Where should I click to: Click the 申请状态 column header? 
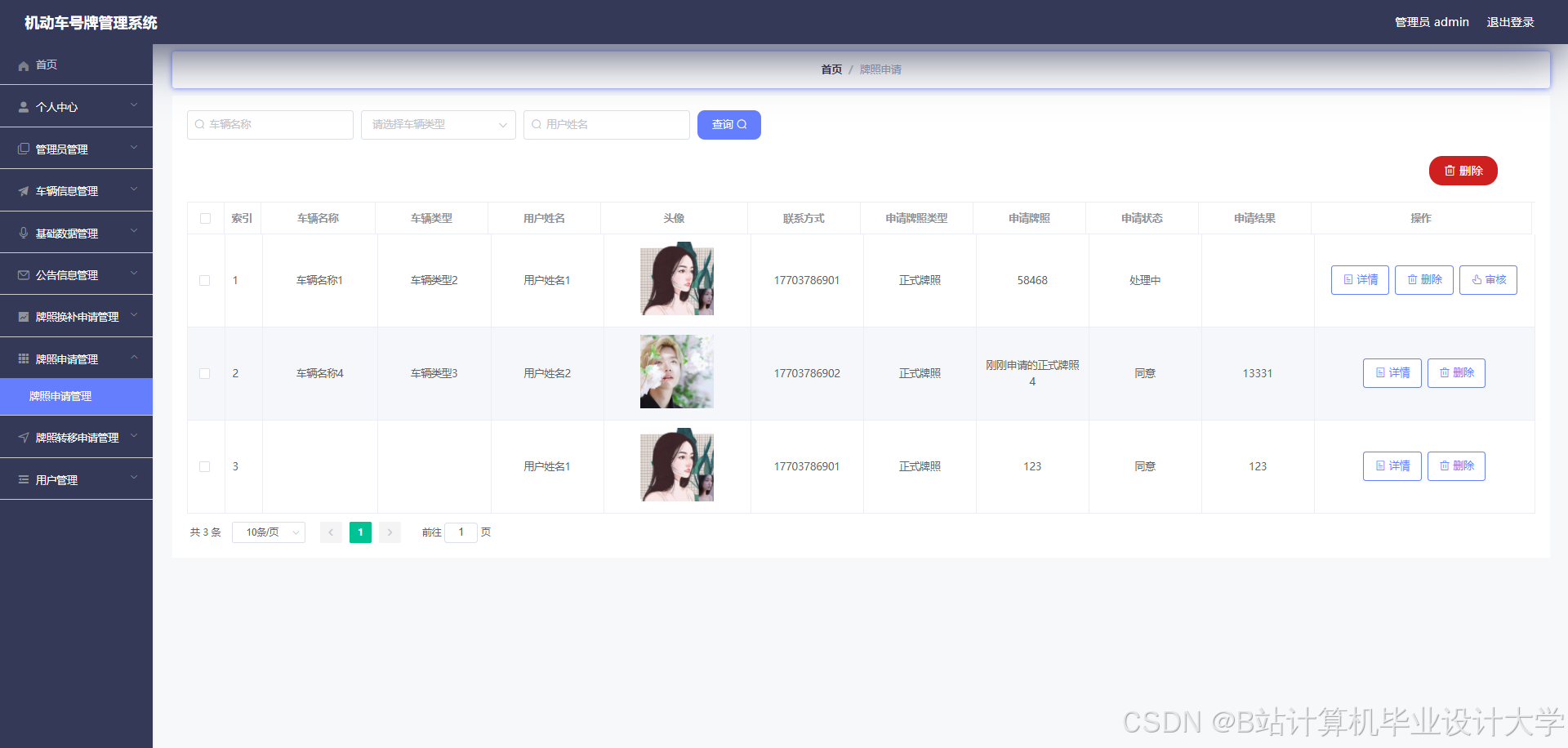[x=1142, y=218]
